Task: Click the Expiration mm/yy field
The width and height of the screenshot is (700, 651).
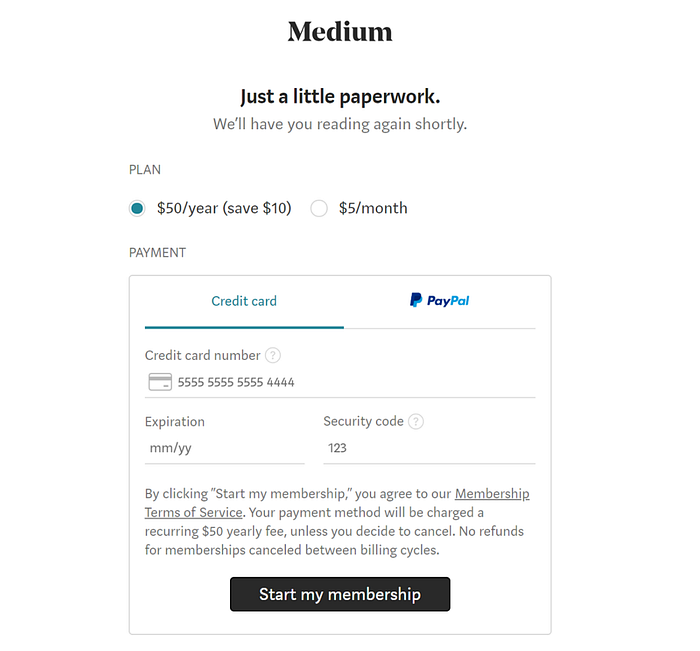Action: pyautogui.click(x=224, y=448)
